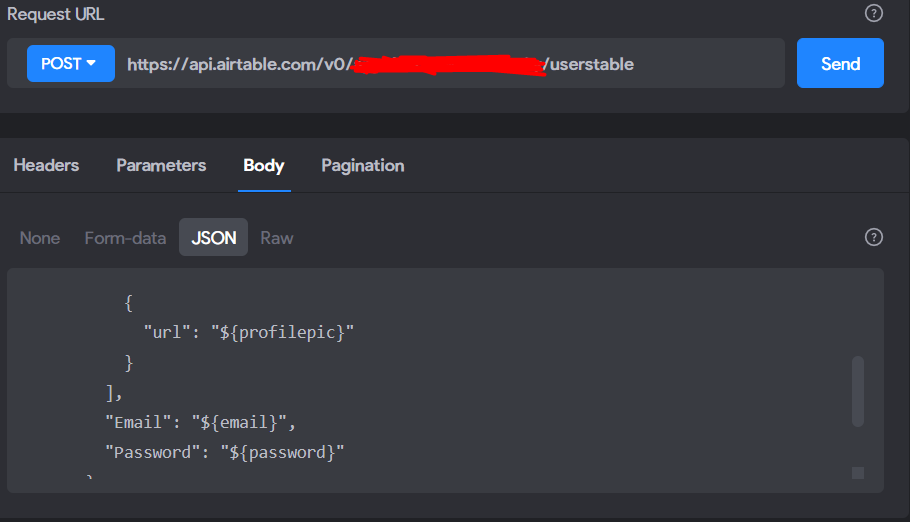Select the None body type
Screen dimensions: 910x522
[x=40, y=238]
